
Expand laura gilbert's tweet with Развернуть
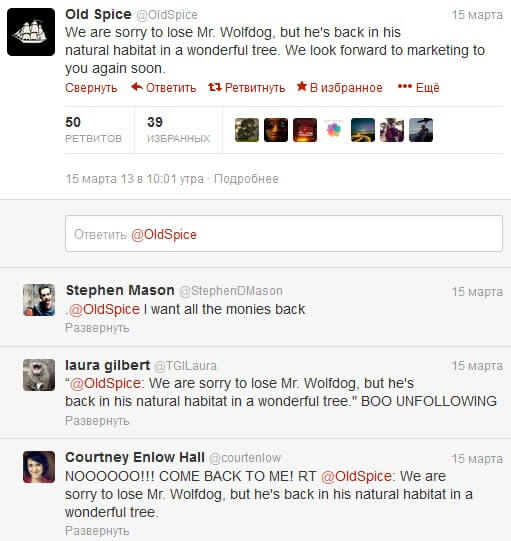point(97,421)
